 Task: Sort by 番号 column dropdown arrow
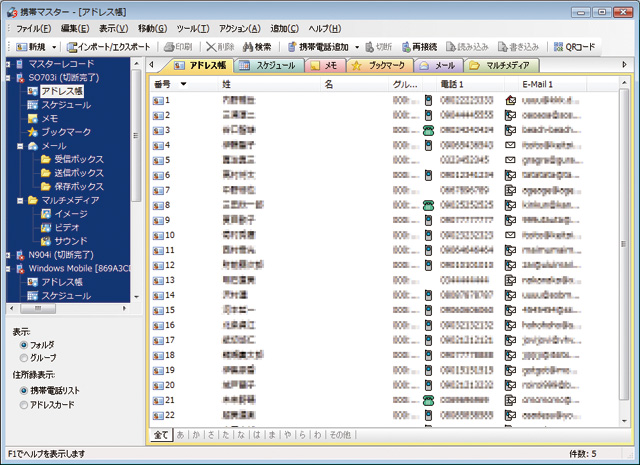pyautogui.click(x=184, y=84)
